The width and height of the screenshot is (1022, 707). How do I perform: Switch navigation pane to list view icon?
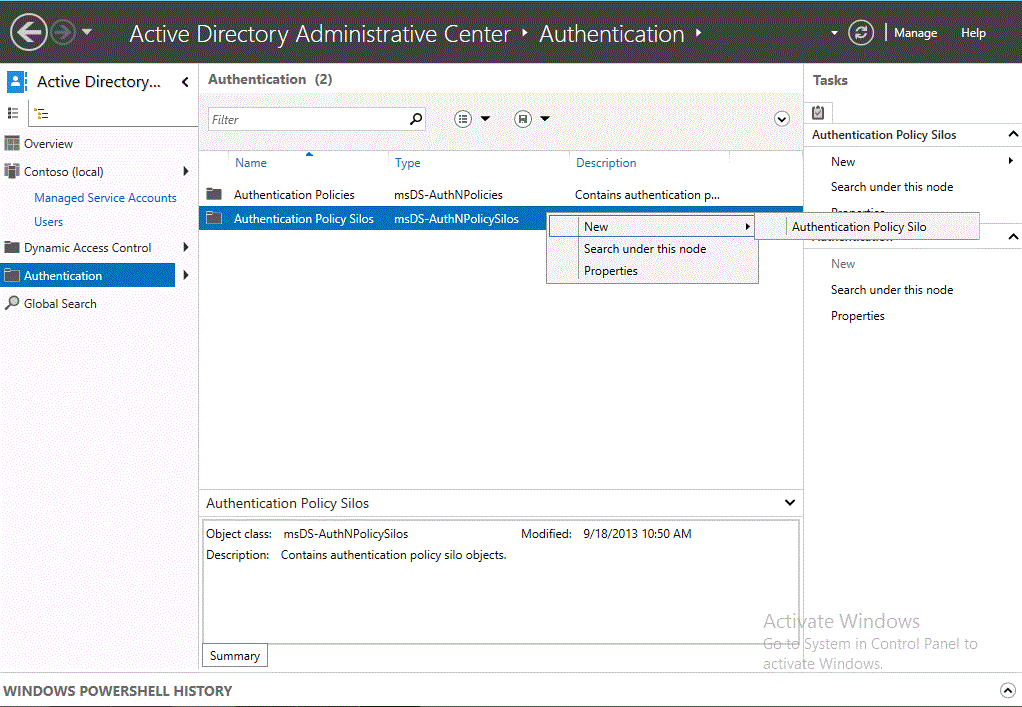click(x=12, y=113)
